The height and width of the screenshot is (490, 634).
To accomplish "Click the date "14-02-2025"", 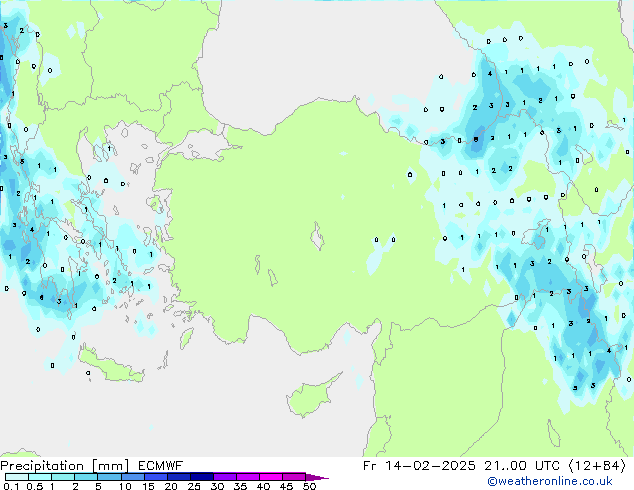I will pos(430,466).
